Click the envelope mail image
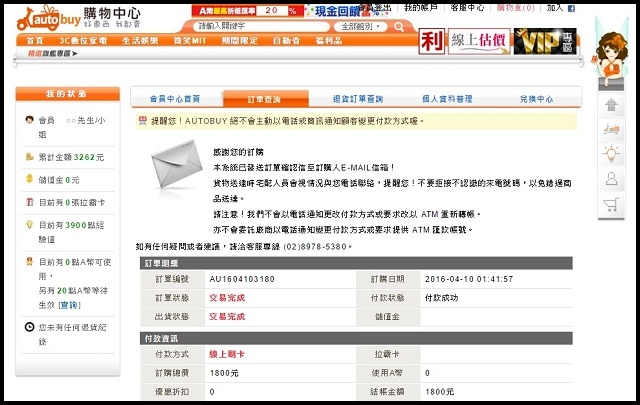 176,164
